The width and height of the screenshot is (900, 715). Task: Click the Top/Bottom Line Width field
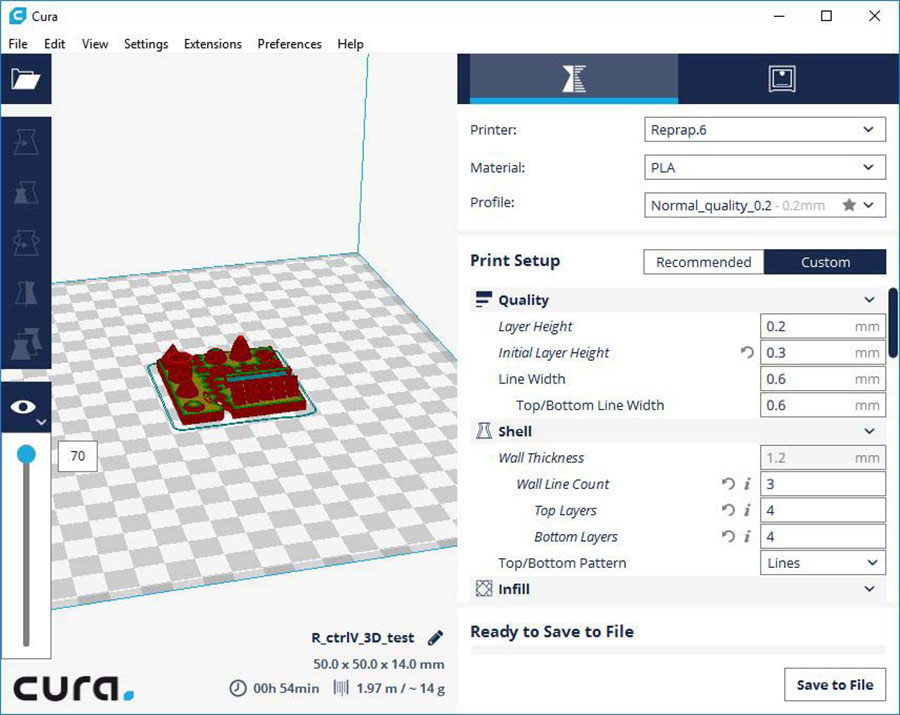[x=823, y=405]
